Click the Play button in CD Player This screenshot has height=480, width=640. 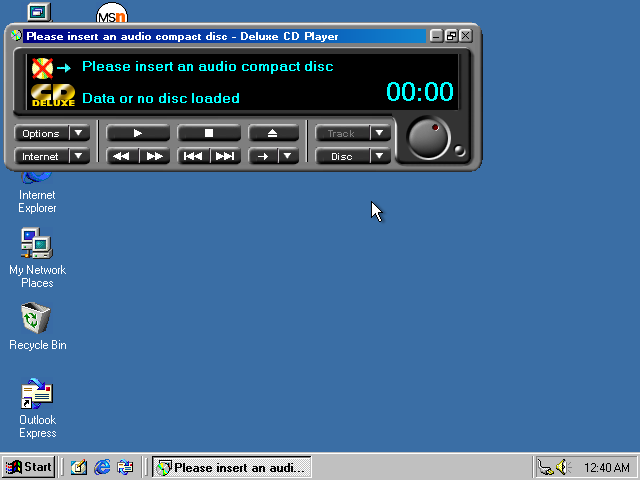coord(138,133)
